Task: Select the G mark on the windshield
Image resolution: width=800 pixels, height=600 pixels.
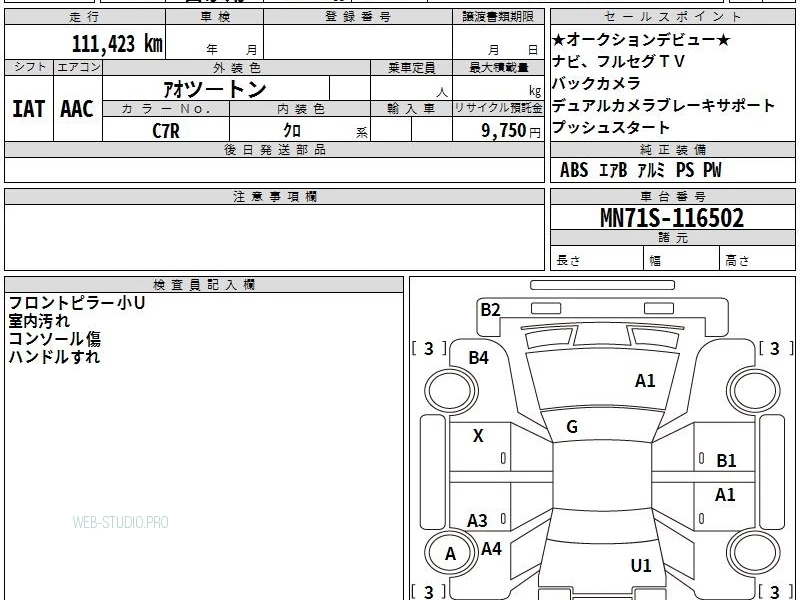Action: click(572, 427)
